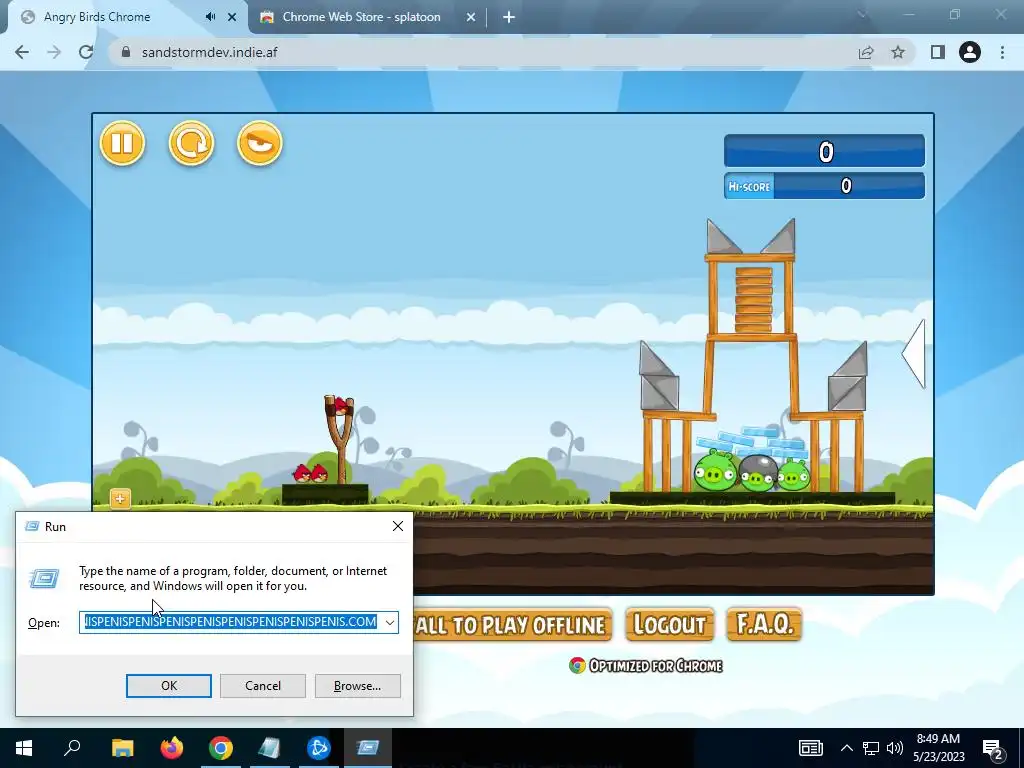Open the F.A.Q. button below the game
Image resolution: width=1024 pixels, height=768 pixels.
tap(764, 624)
